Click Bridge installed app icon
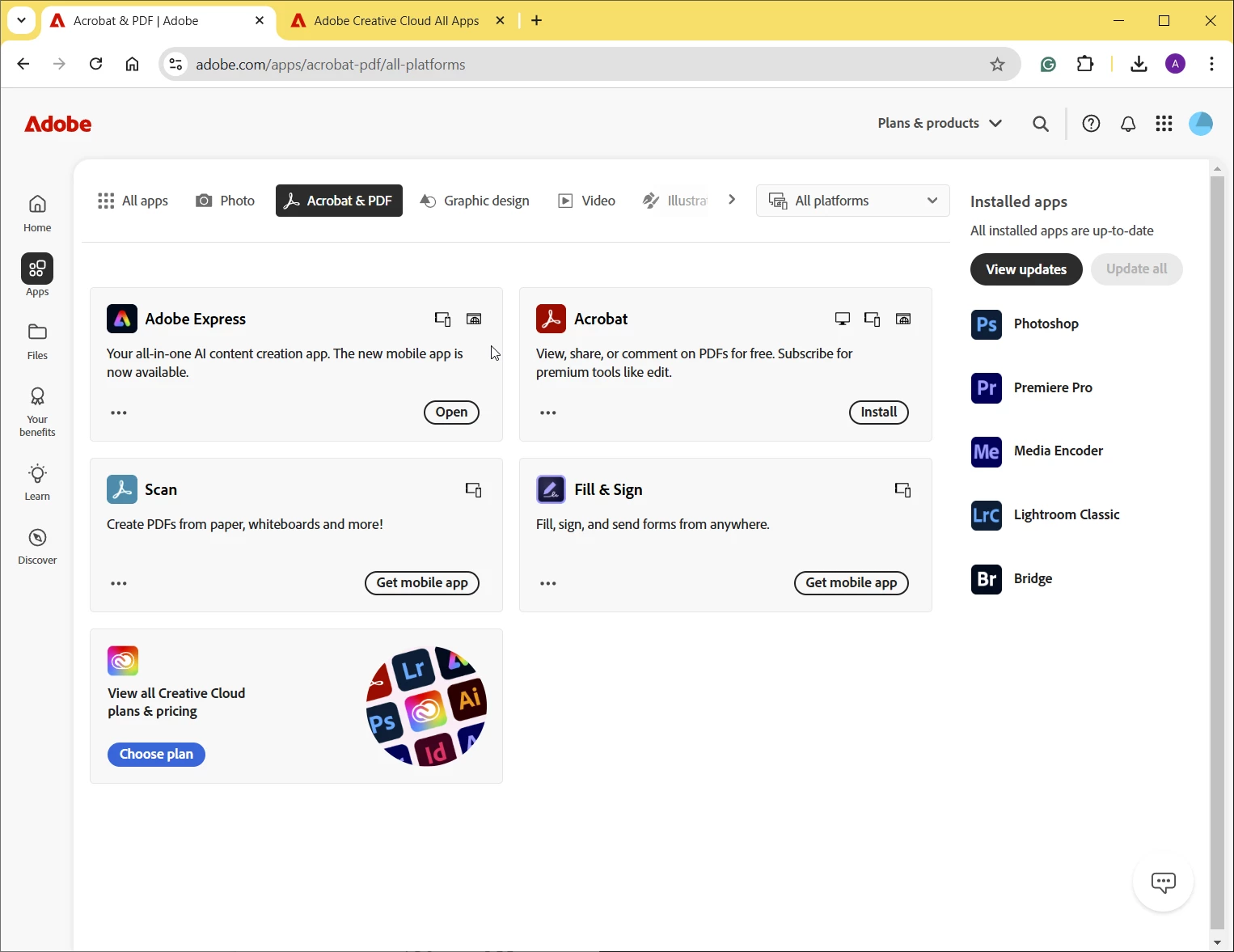Viewport: 1234px width, 952px height. 987,579
